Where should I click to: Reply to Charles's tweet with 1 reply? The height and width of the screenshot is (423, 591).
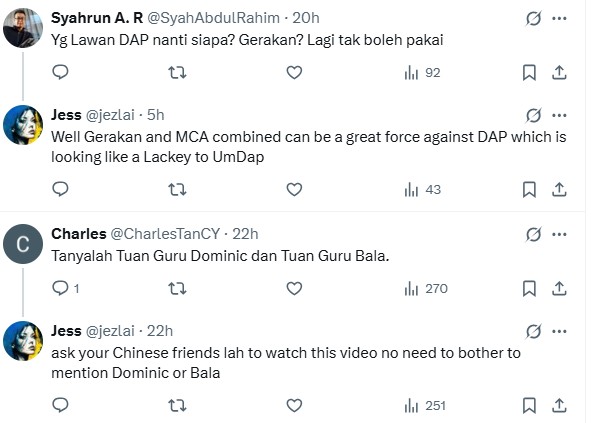pyautogui.click(x=66, y=288)
